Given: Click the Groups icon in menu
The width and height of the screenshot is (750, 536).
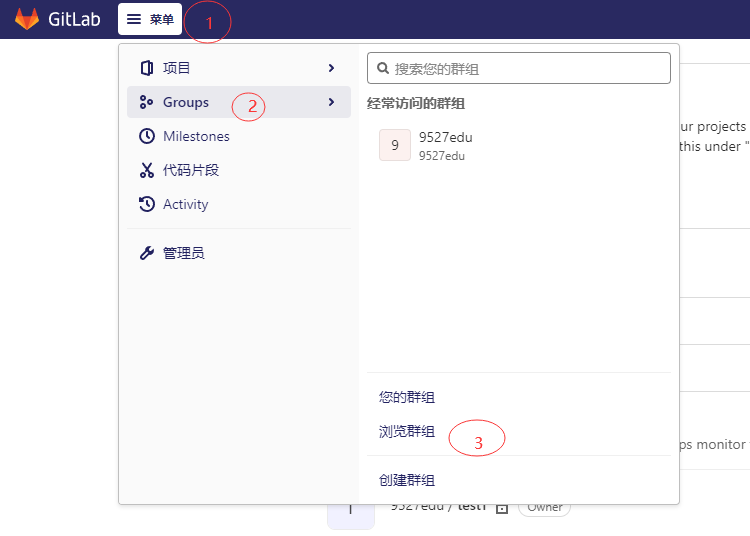Looking at the screenshot, I should point(146,102).
